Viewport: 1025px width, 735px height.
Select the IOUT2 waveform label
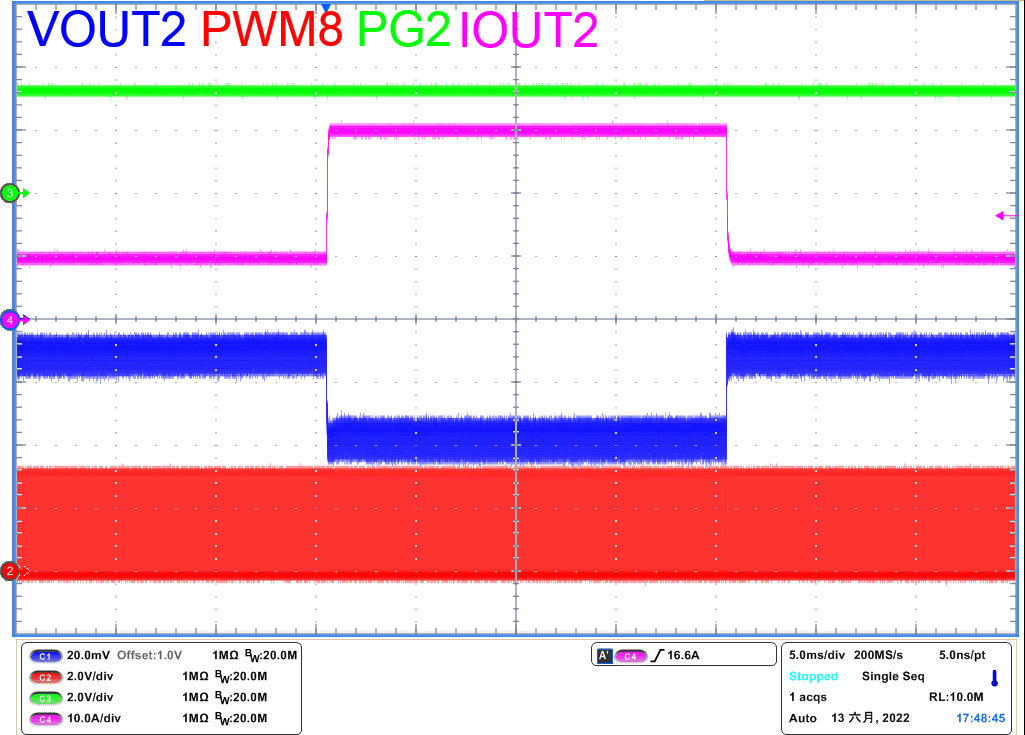tap(528, 29)
